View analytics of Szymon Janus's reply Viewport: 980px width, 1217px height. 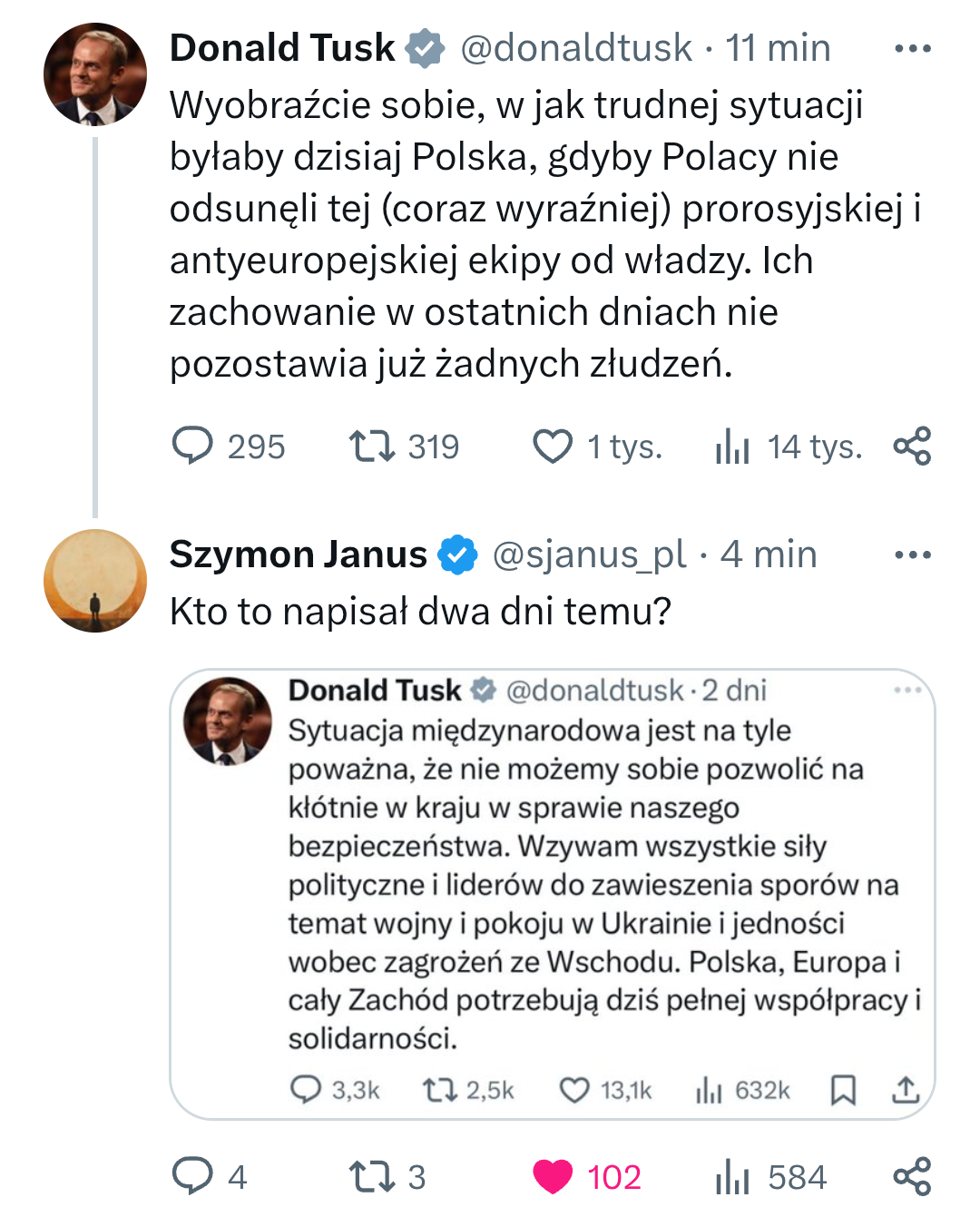click(732, 1177)
